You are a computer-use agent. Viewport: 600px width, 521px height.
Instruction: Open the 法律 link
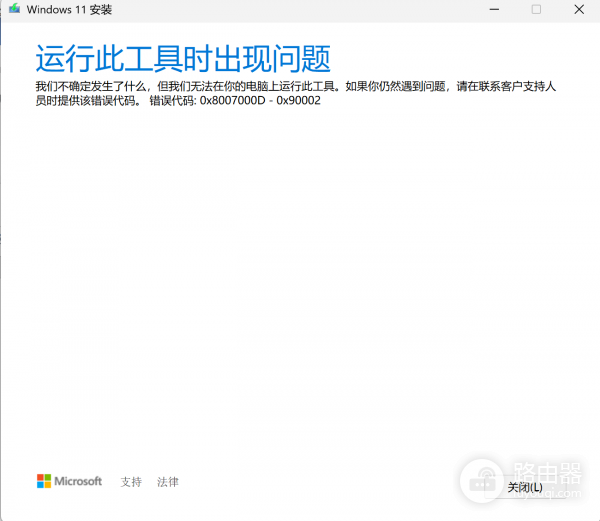[x=168, y=482]
